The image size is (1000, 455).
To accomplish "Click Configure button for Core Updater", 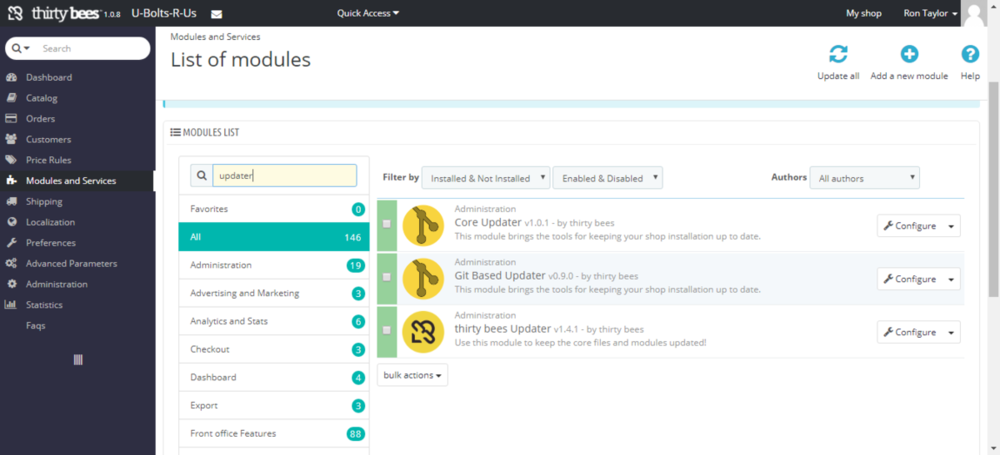I will pyautogui.click(x=909, y=226).
